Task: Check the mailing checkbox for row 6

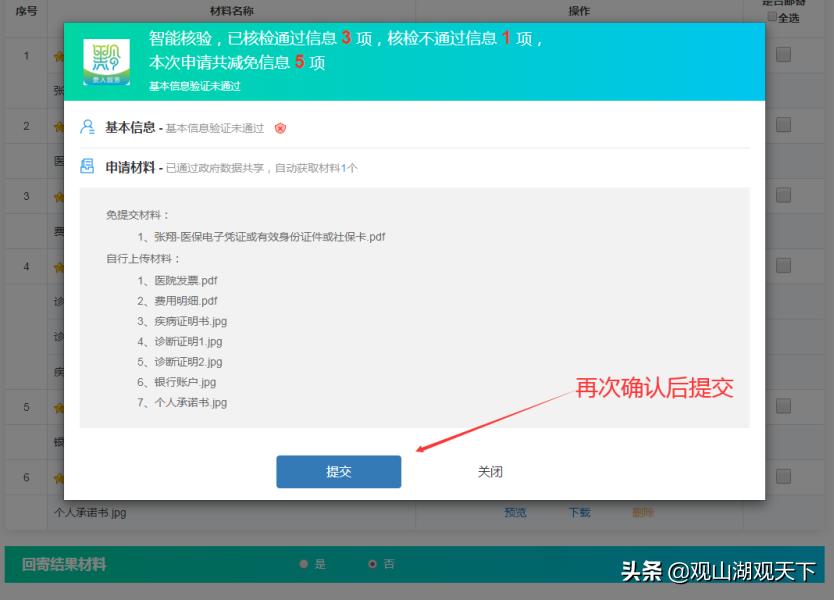Action: click(784, 477)
